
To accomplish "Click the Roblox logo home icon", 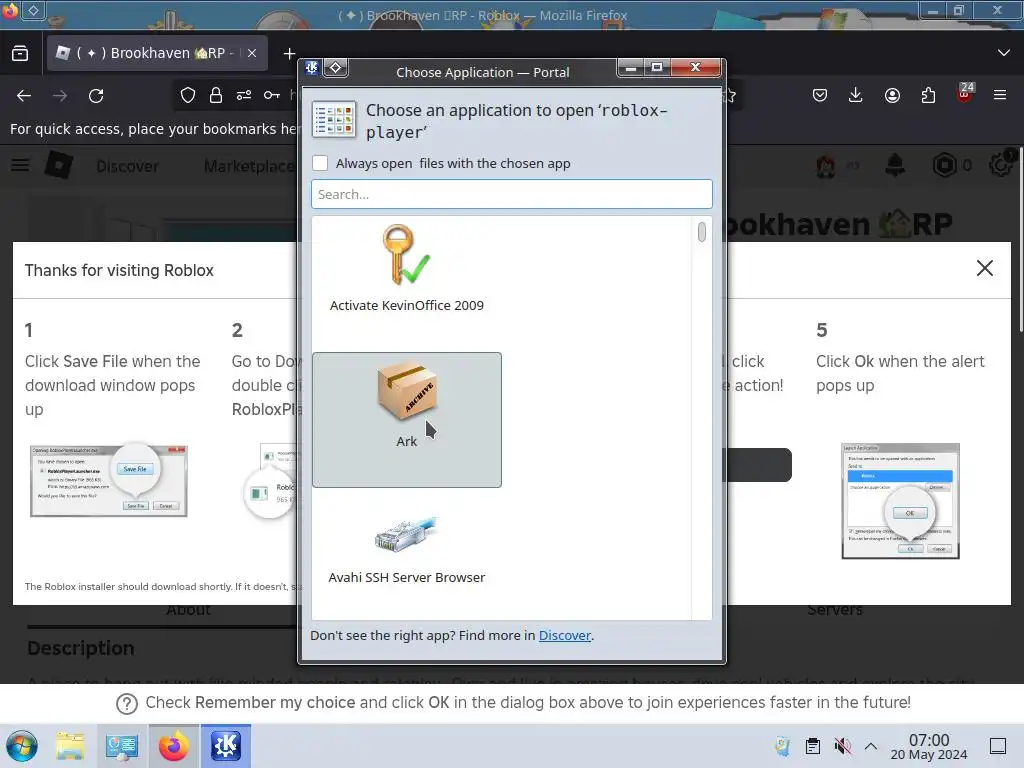I will (x=59, y=165).
